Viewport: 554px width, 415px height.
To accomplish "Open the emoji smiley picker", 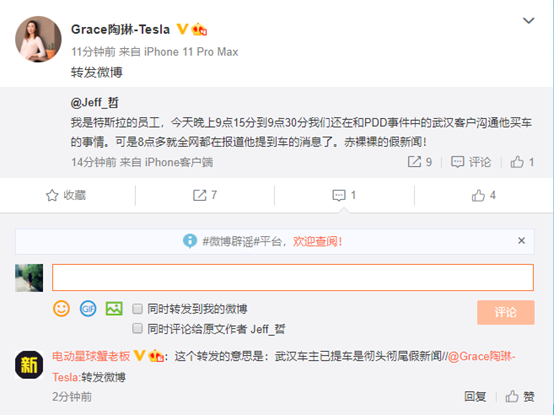I will coord(61,309).
